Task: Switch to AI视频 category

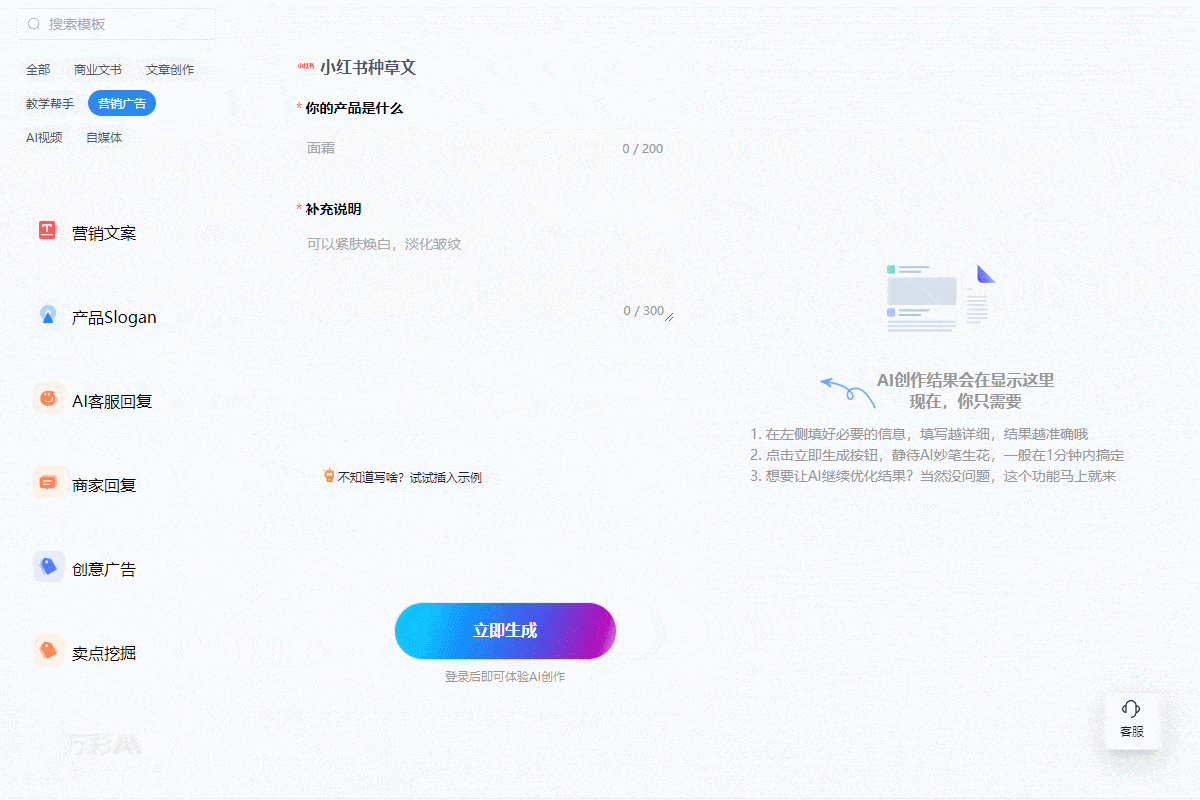Action: tap(44, 138)
